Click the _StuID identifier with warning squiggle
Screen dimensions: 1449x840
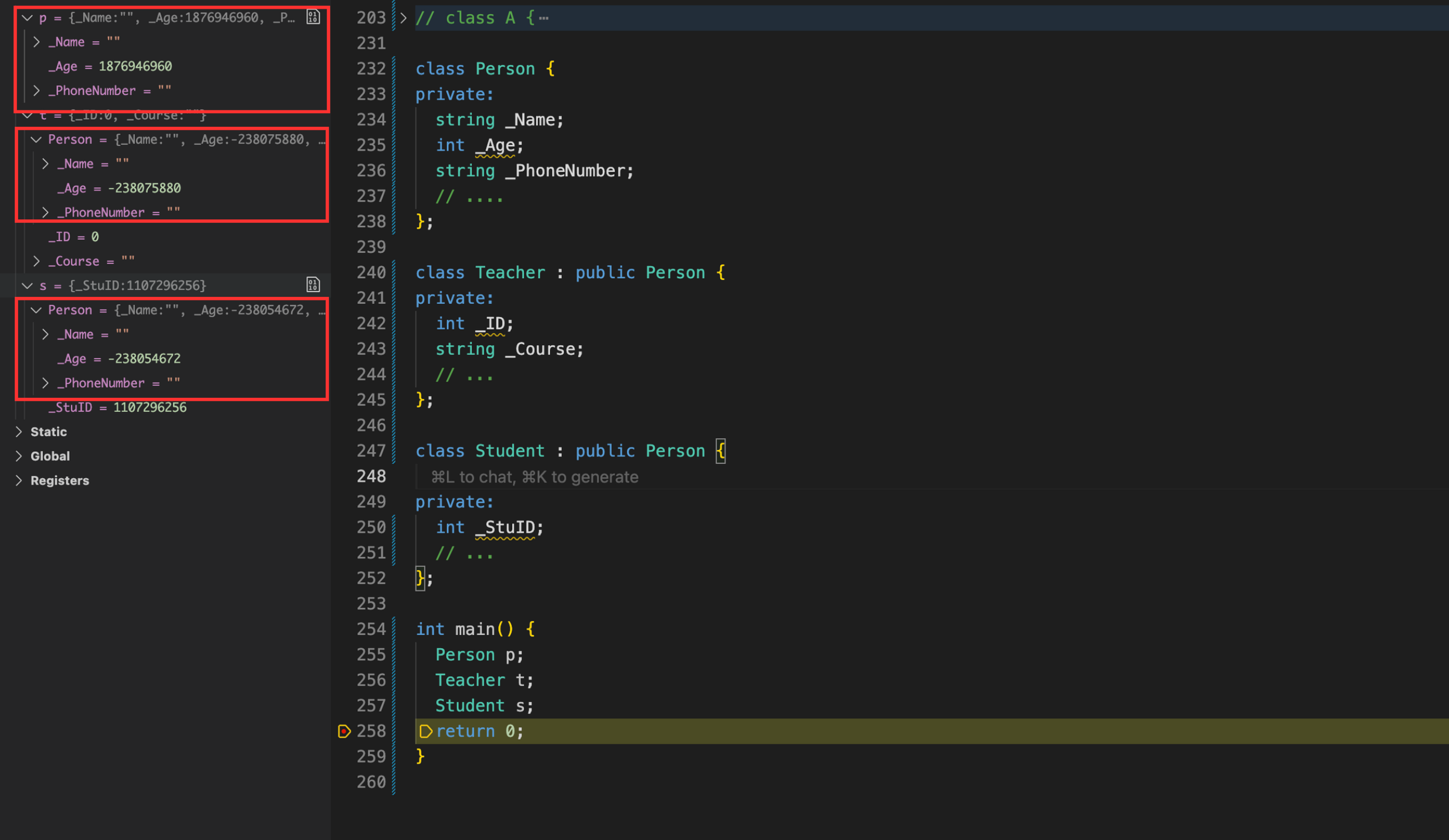[505, 527]
